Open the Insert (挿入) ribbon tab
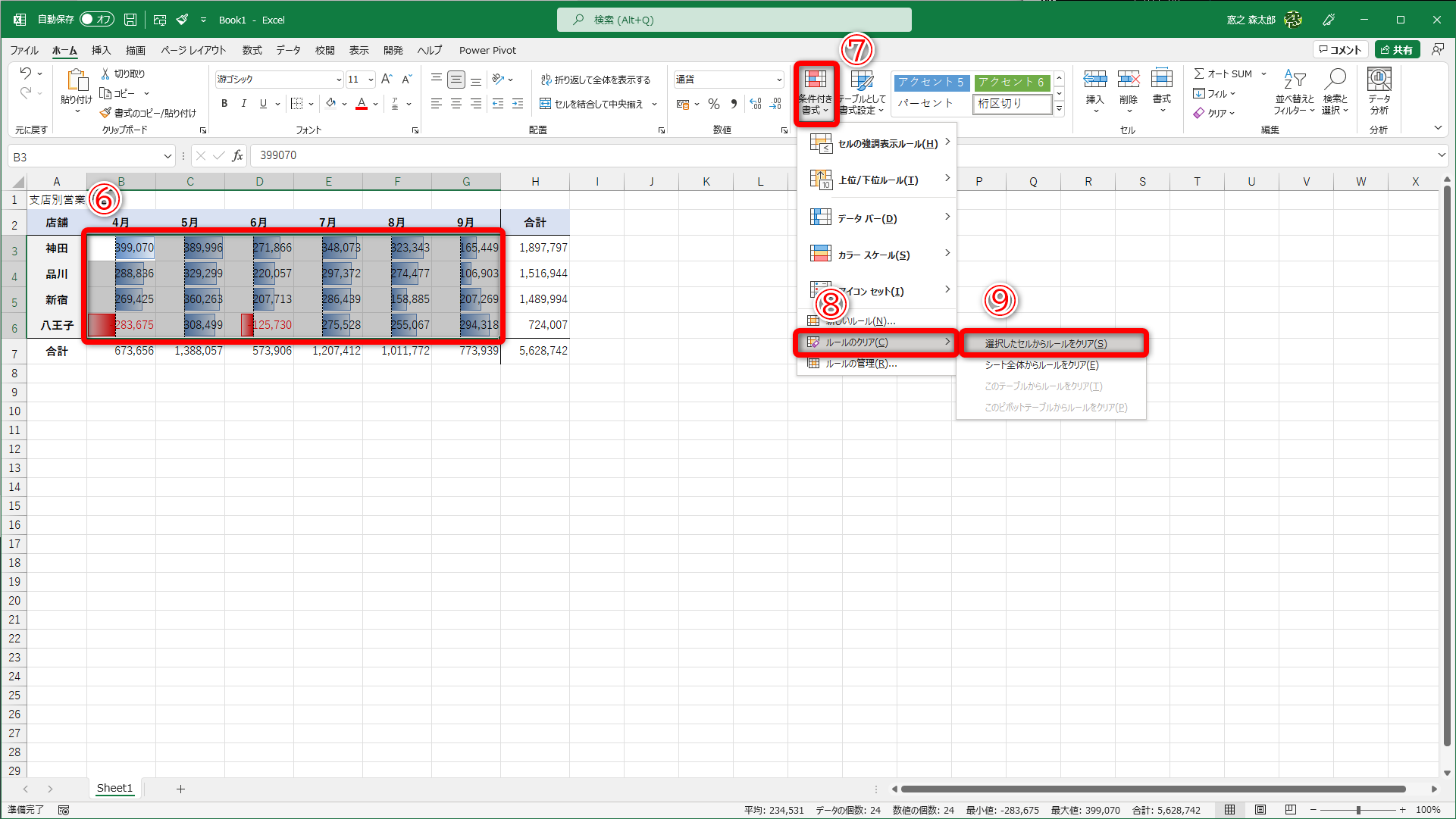Viewport: 1456px width, 819px height. [101, 50]
